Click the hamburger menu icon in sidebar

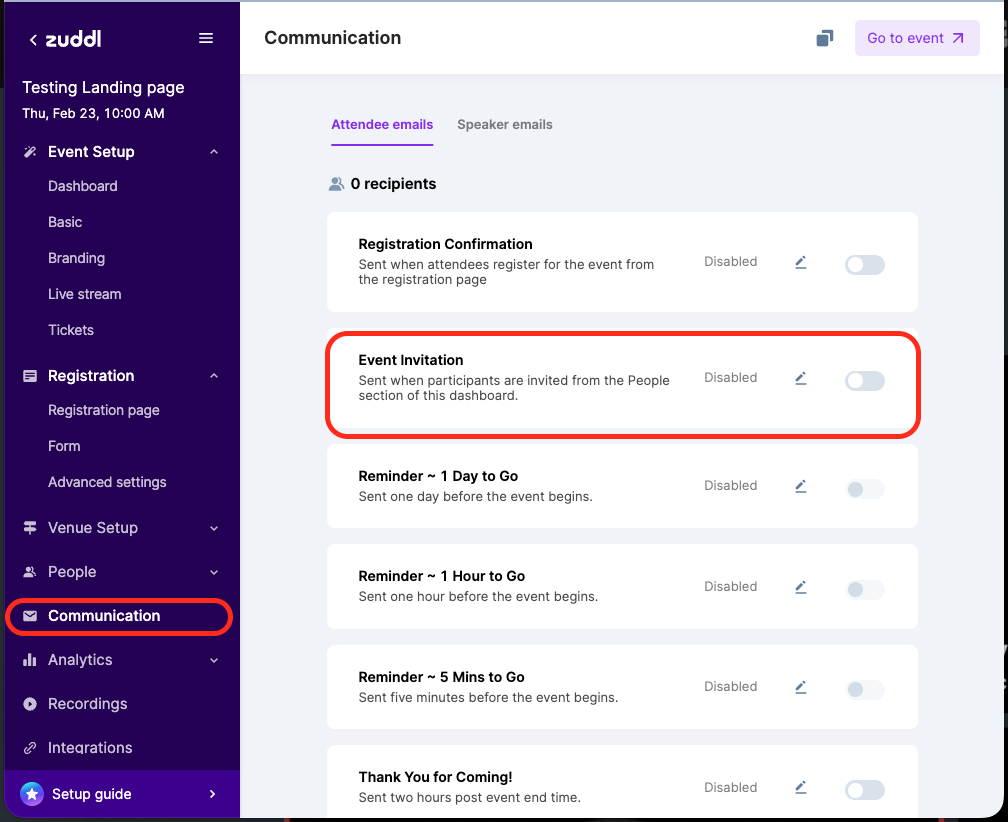point(206,39)
